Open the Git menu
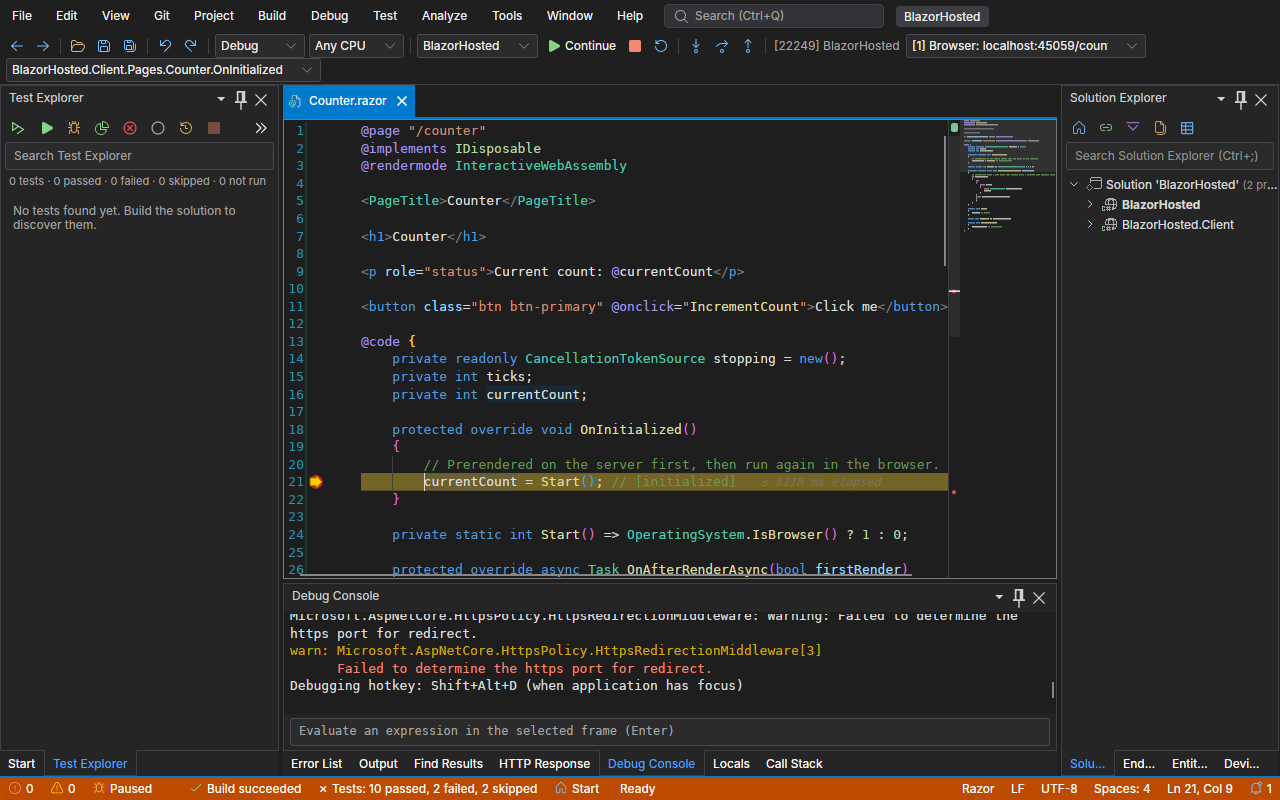 (162, 16)
